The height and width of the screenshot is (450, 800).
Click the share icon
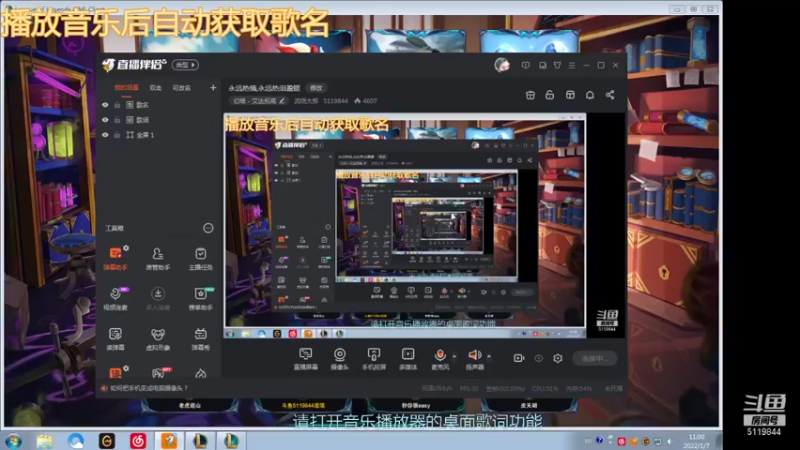[x=610, y=95]
